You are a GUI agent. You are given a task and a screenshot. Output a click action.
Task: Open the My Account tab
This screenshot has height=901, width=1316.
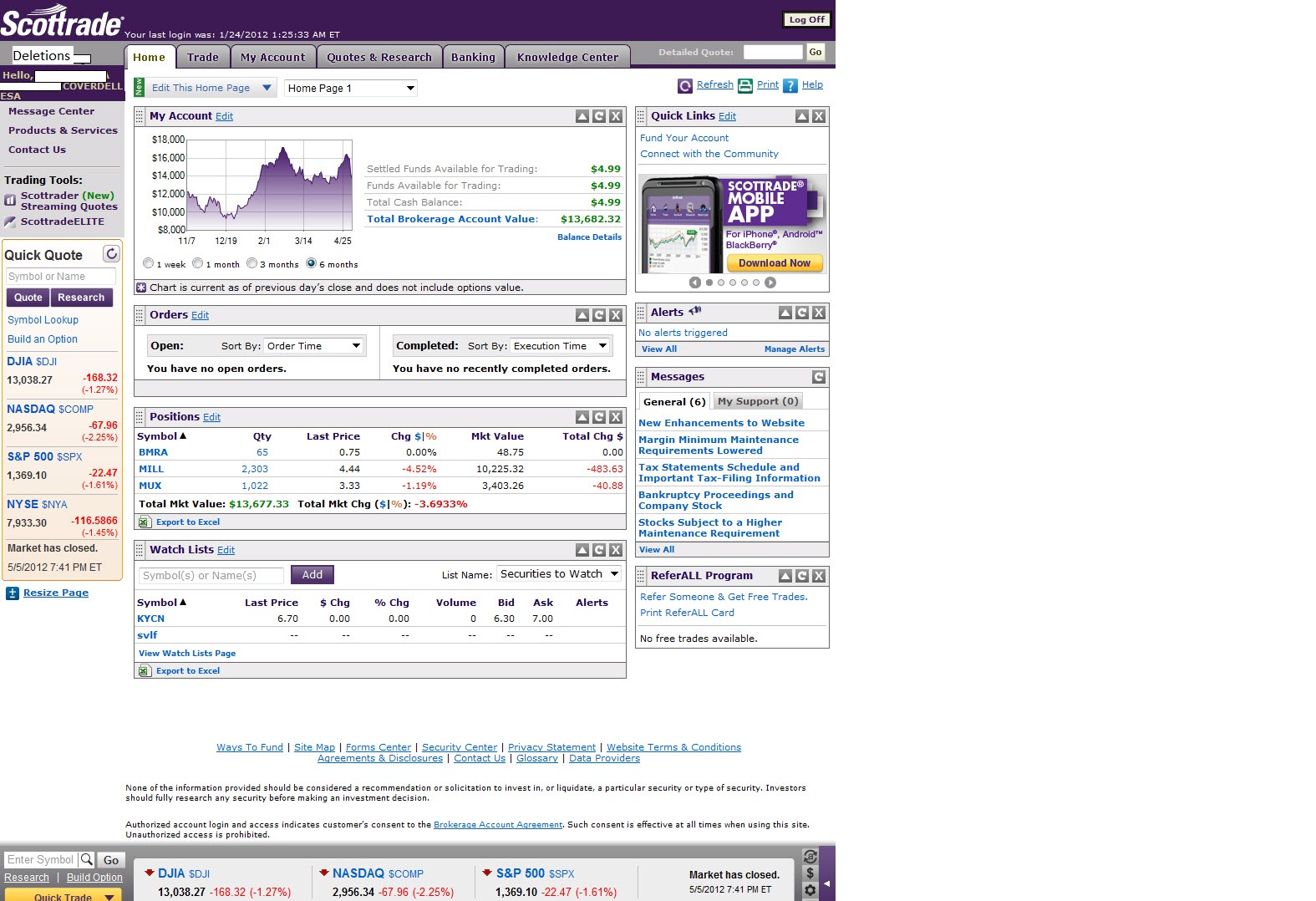(273, 57)
